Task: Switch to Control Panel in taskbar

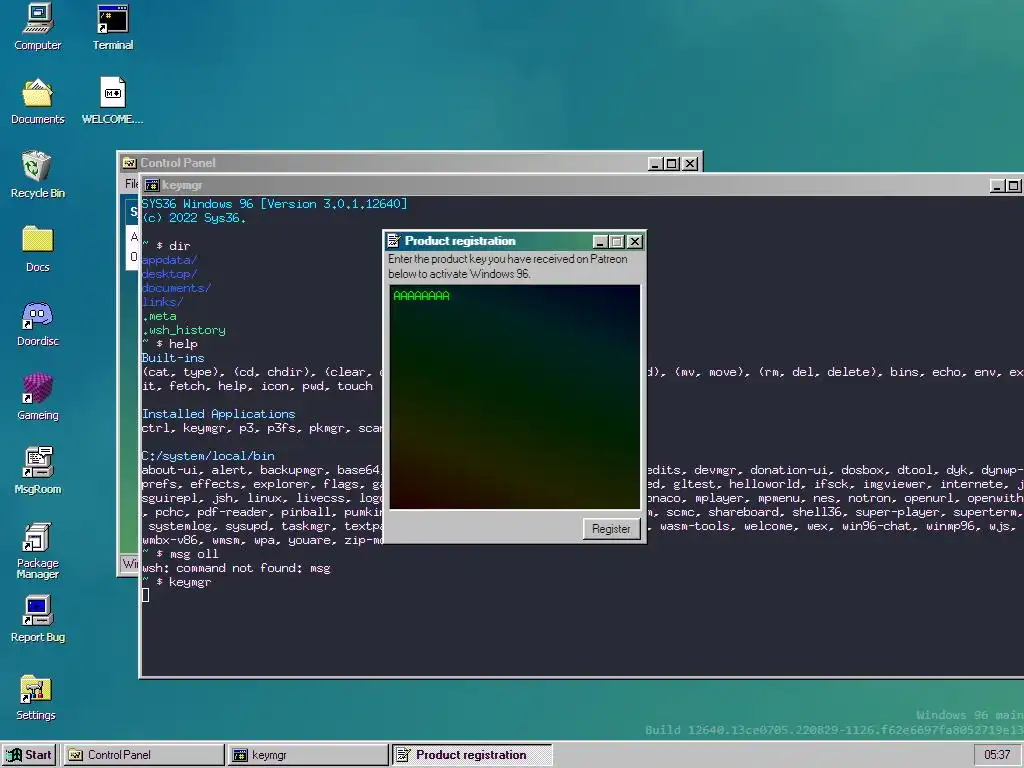Action: (143, 755)
